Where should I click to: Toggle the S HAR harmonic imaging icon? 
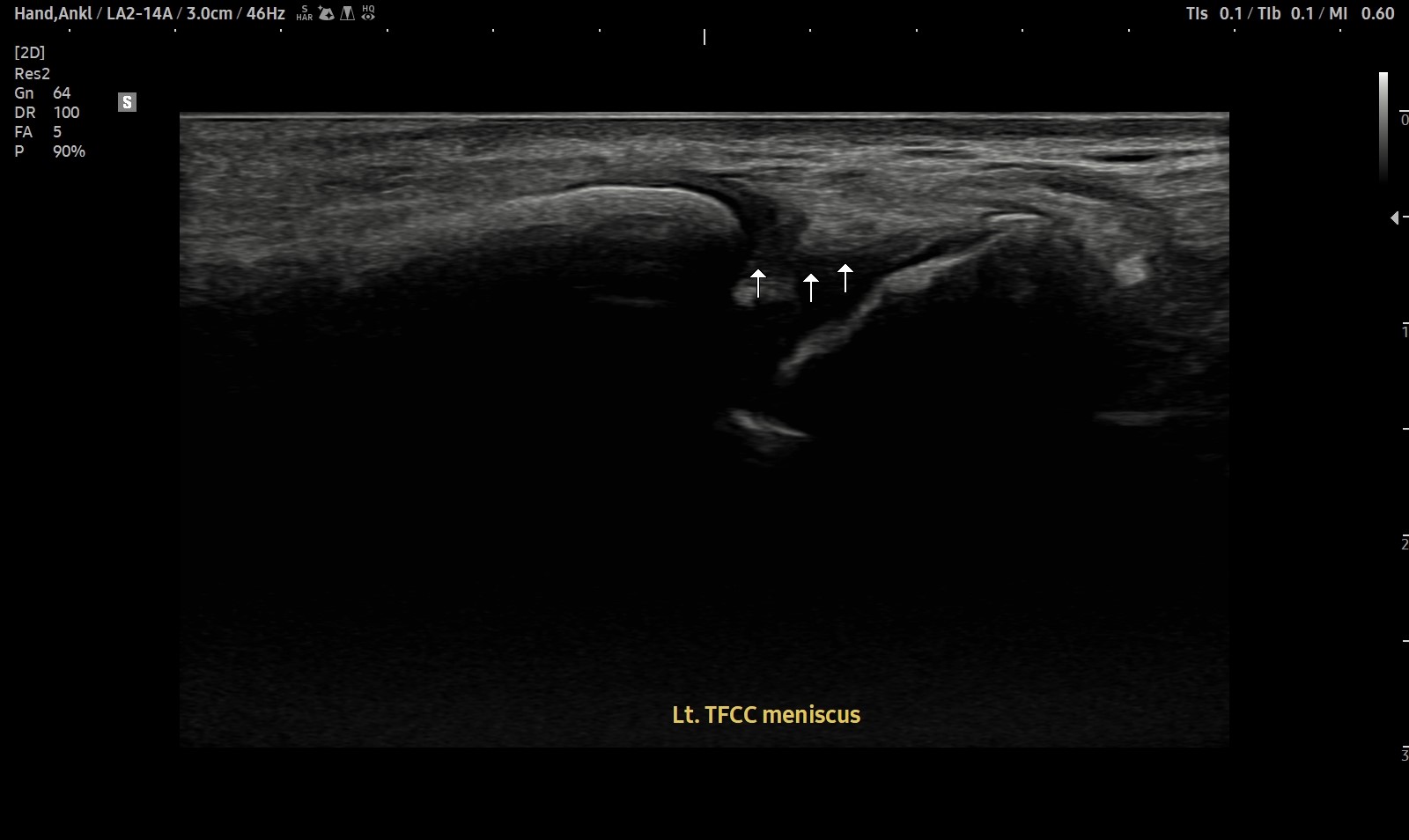(x=304, y=11)
